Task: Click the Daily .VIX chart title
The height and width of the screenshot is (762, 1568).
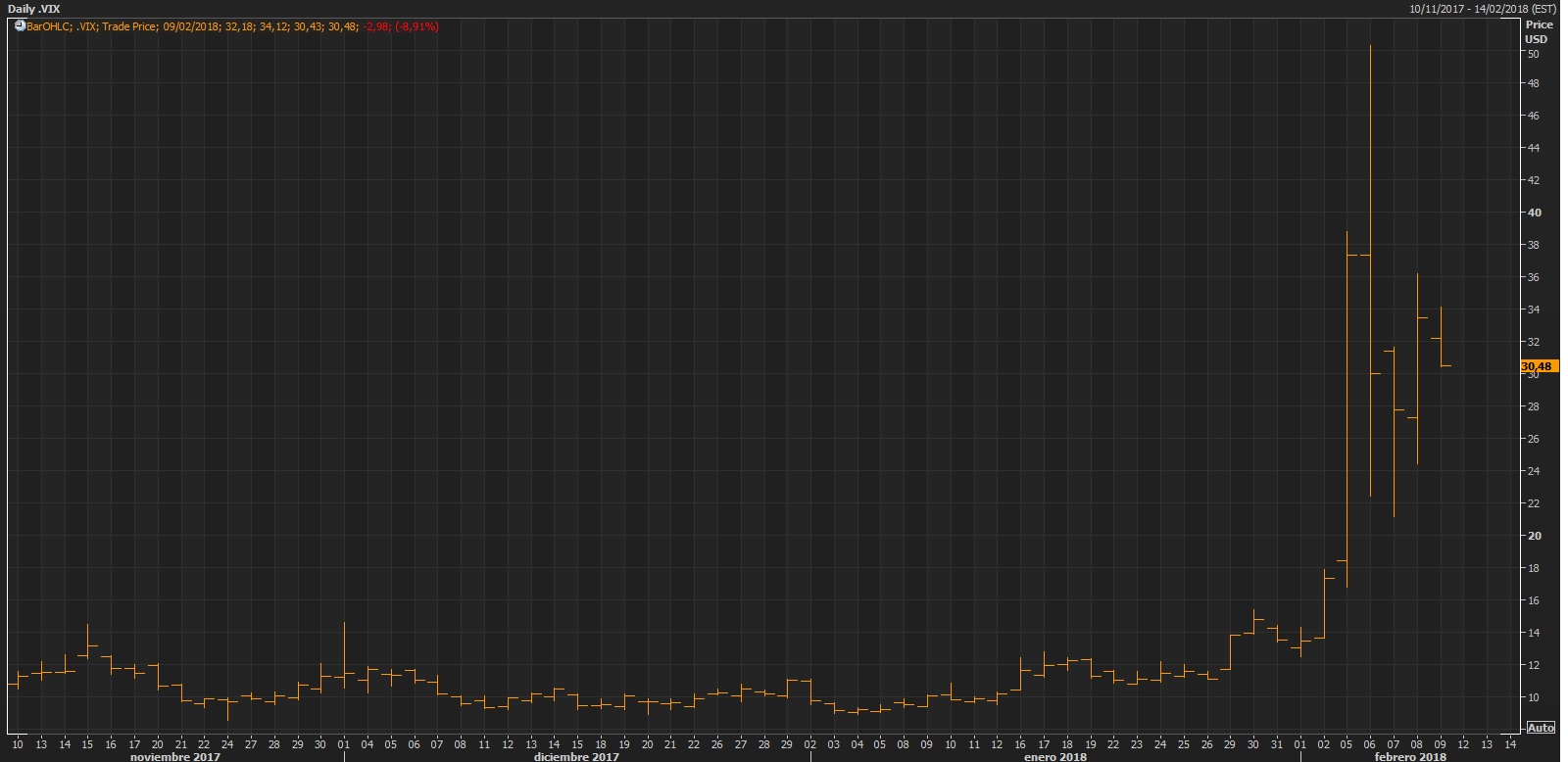Action: pyautogui.click(x=34, y=9)
